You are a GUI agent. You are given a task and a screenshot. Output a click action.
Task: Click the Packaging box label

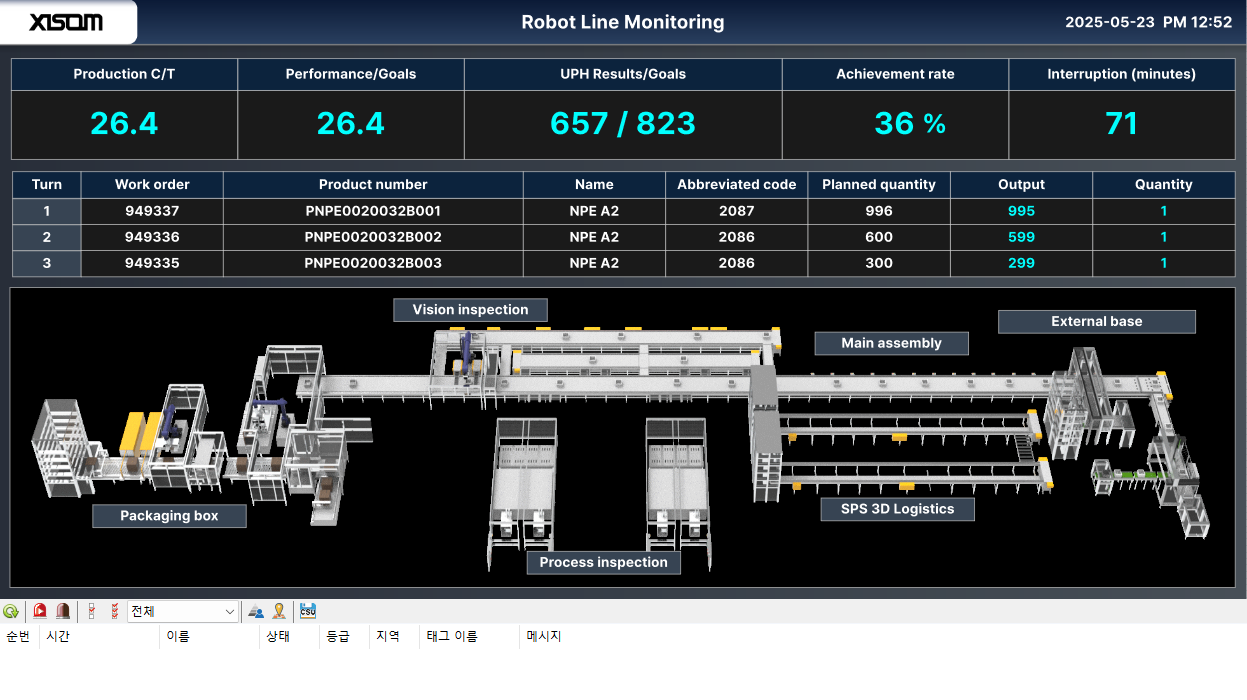(169, 516)
